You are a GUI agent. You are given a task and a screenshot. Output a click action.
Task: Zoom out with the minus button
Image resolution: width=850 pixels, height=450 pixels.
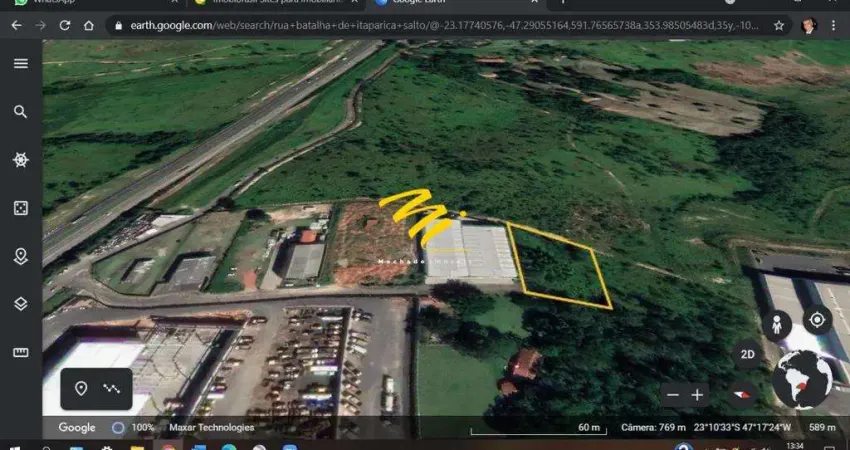pos(673,395)
